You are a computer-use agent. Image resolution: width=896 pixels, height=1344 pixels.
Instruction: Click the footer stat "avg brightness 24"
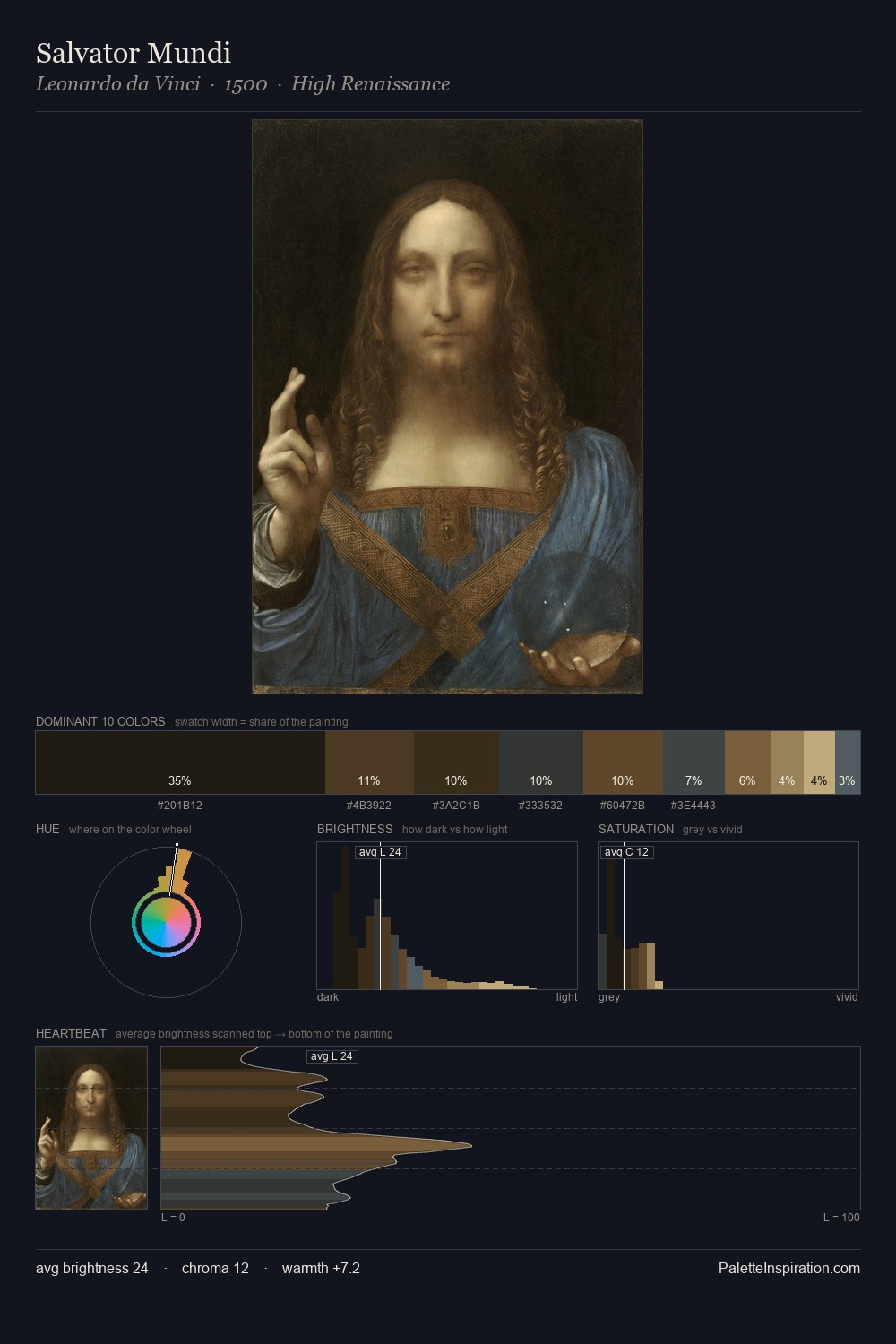[92, 1268]
